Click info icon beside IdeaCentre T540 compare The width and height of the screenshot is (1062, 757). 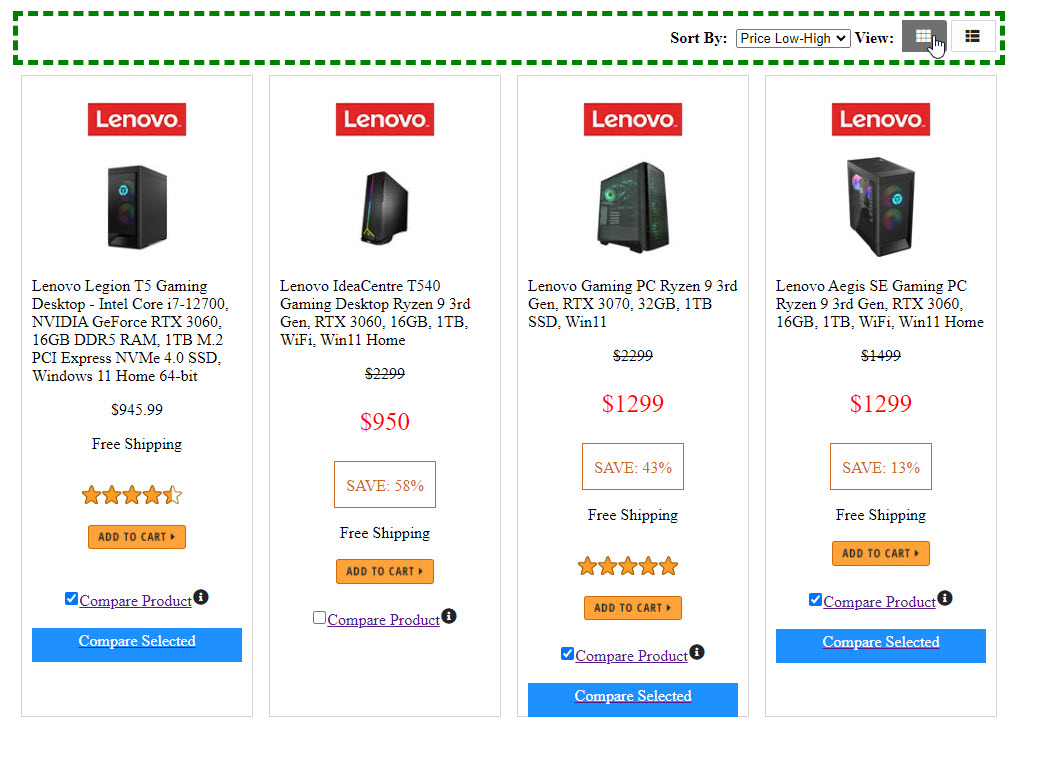(449, 616)
